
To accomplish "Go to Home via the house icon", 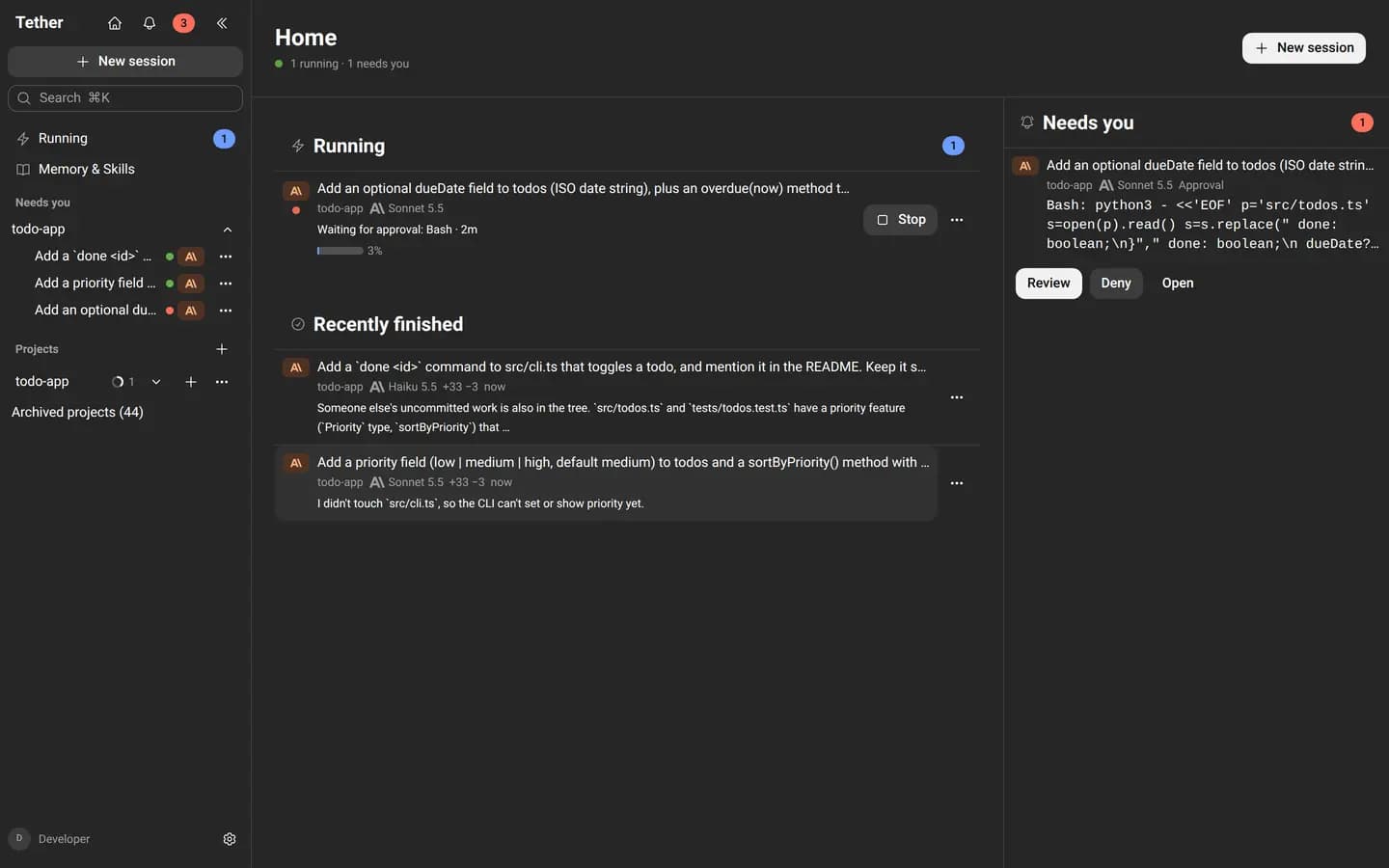I will 115,23.
